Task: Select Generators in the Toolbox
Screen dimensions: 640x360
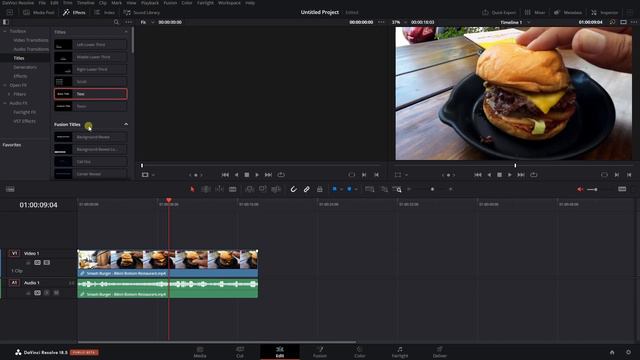Action: (x=25, y=67)
